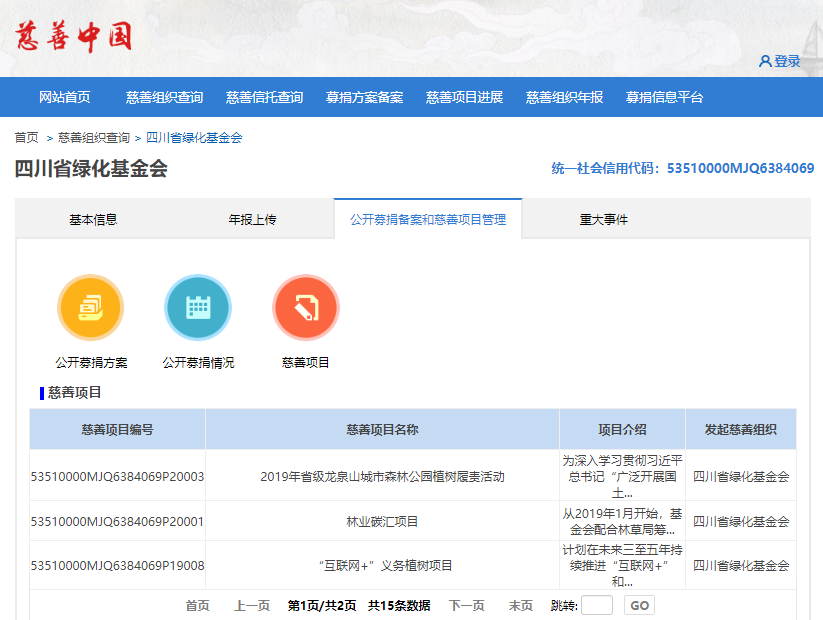Click the 慈善项目名称 column header
Screen dimensions: 823x620
point(383,429)
